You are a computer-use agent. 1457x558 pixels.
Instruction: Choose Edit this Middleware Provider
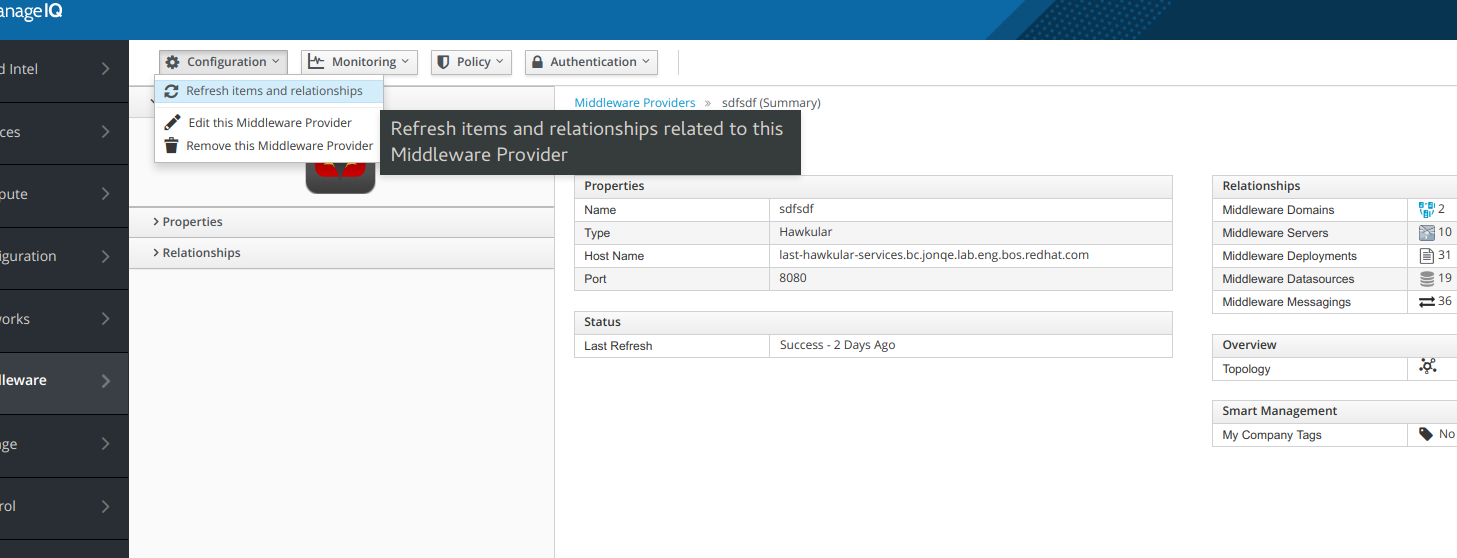[269, 123]
